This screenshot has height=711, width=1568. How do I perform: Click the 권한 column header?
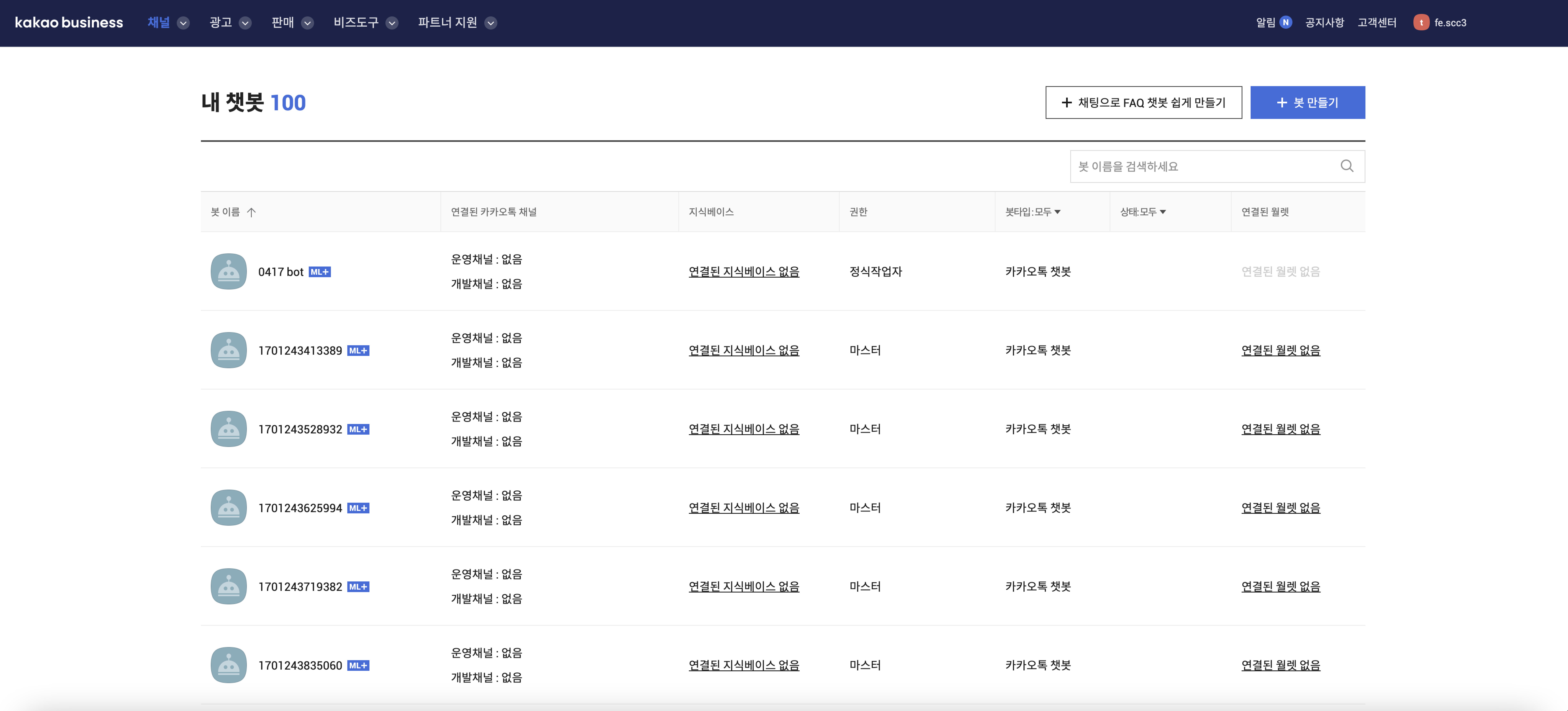click(858, 212)
